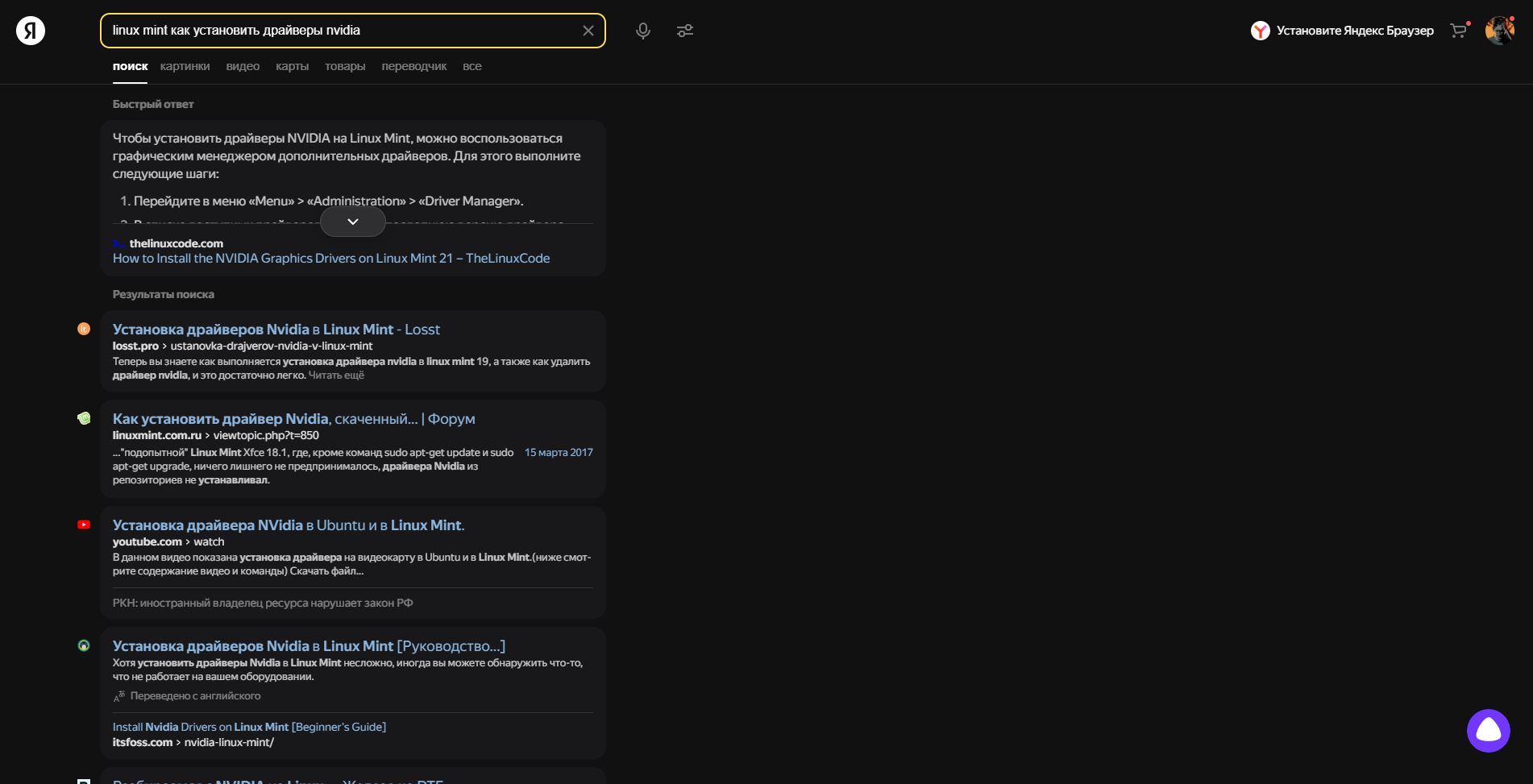Expand the Losst snippet via Читать ещё

[337, 375]
